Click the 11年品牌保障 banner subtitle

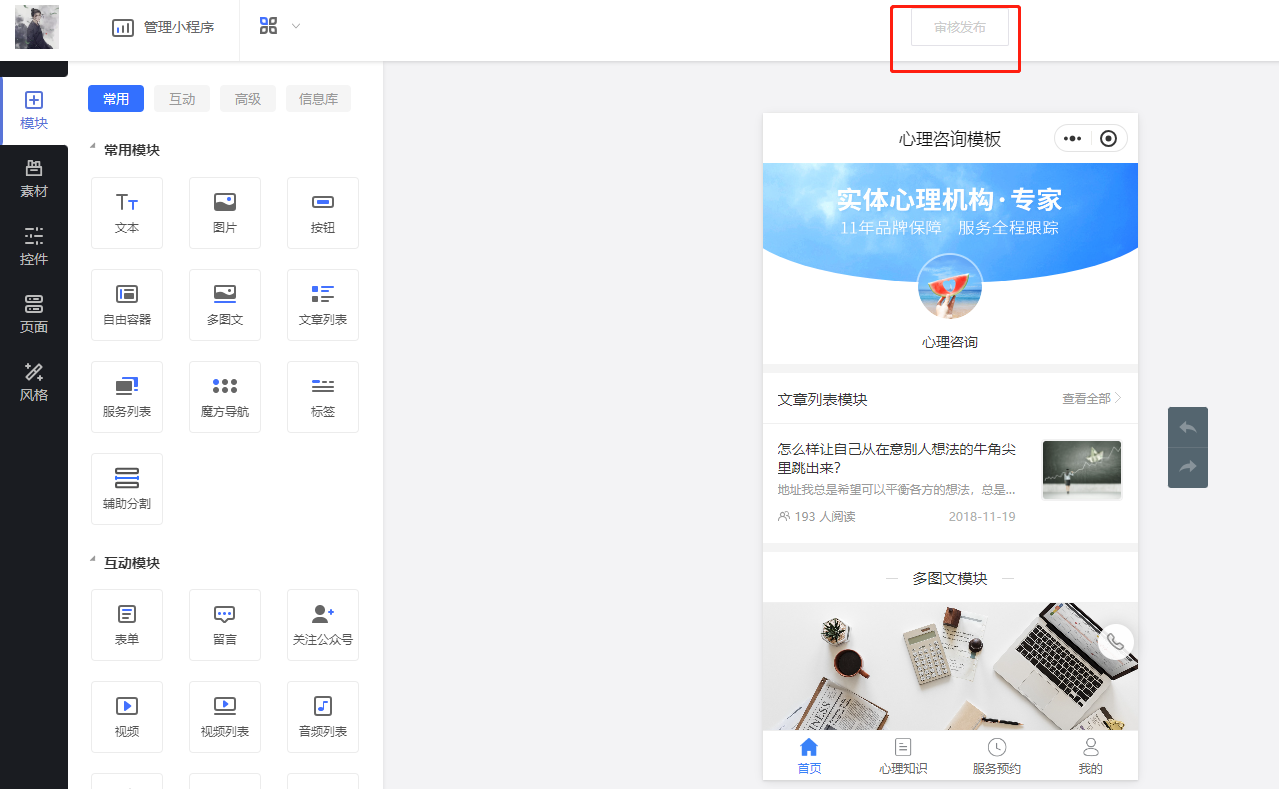tap(891, 228)
